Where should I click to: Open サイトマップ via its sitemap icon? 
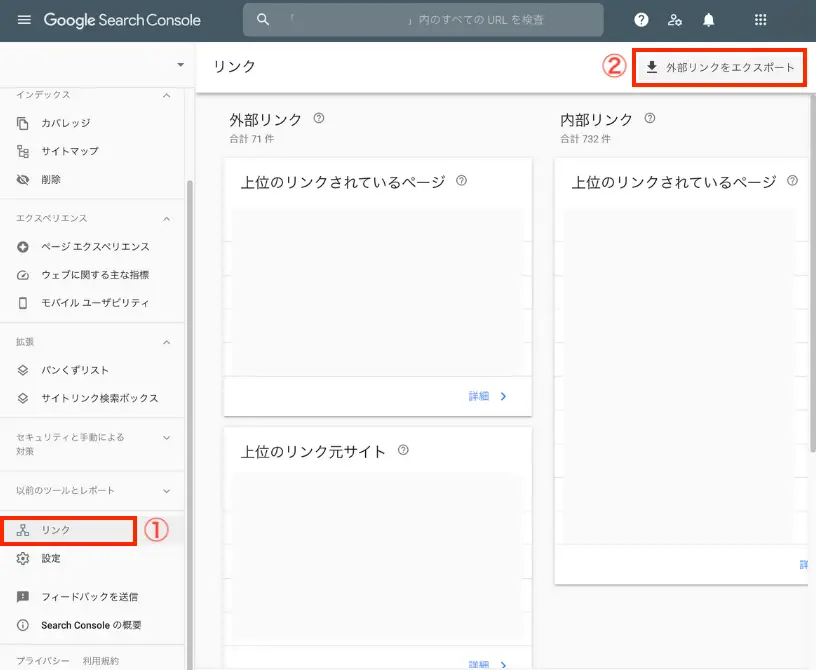pos(23,150)
